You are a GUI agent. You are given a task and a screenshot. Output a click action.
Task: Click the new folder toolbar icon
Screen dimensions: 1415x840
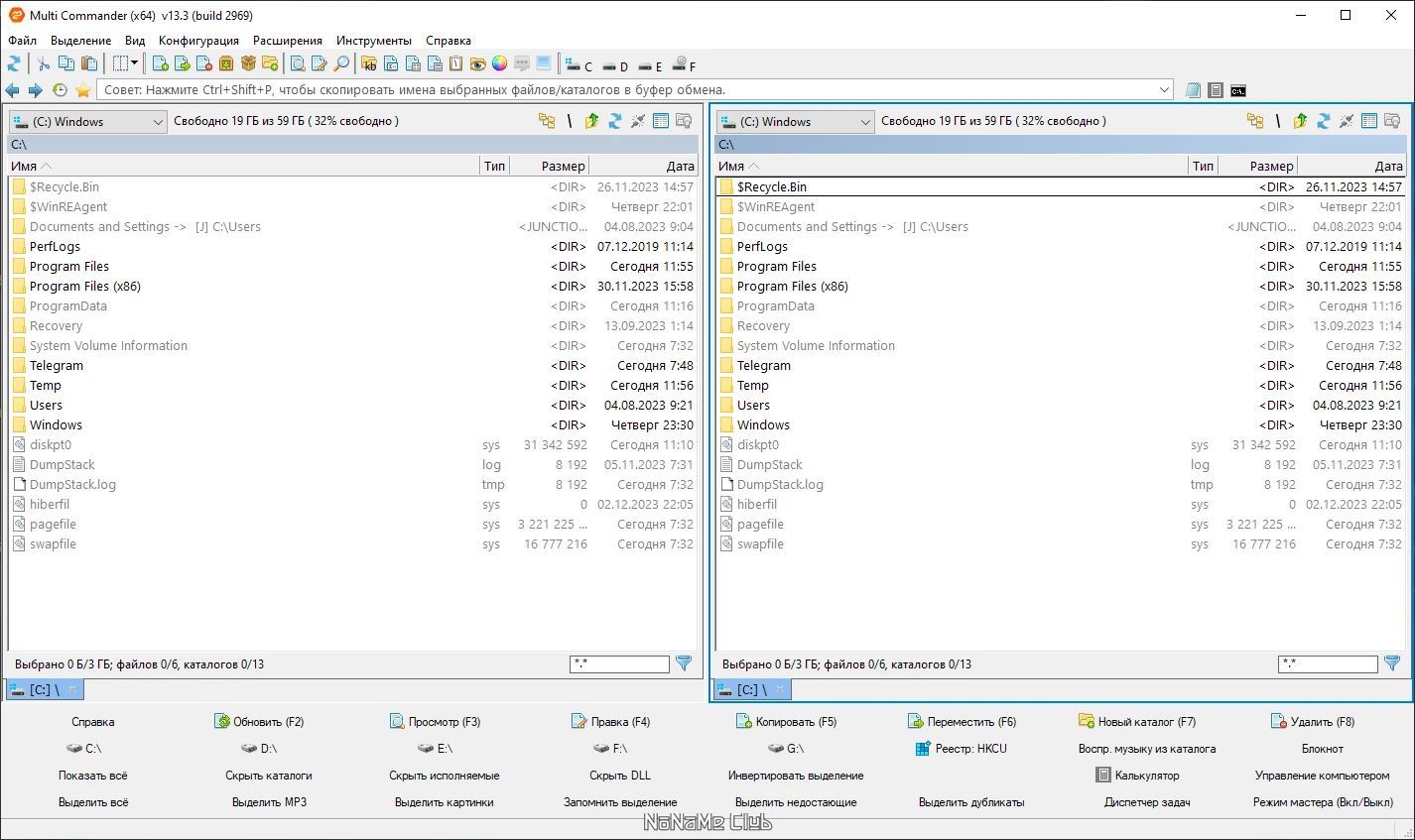click(270, 63)
